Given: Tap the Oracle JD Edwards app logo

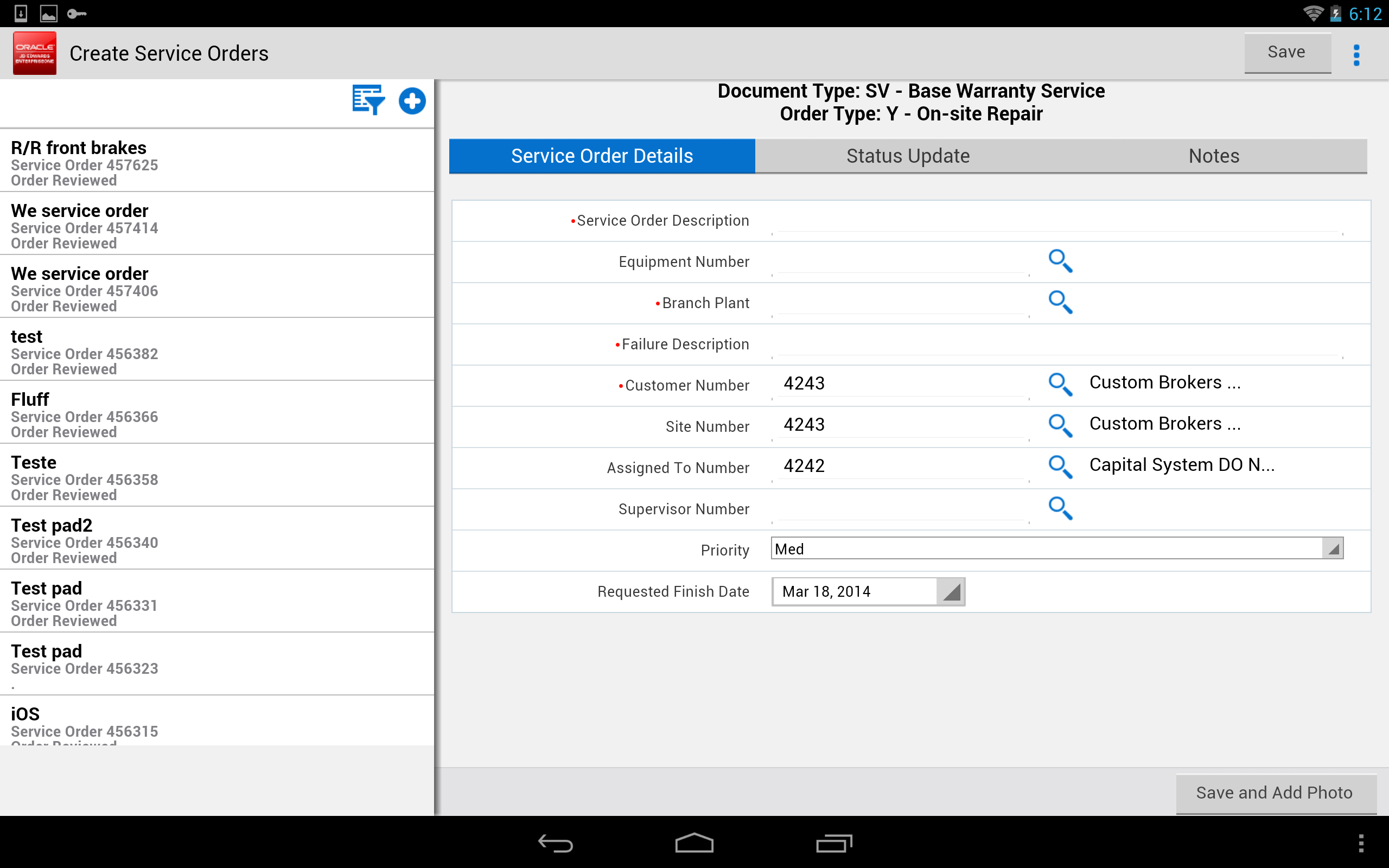Looking at the screenshot, I should (x=34, y=53).
